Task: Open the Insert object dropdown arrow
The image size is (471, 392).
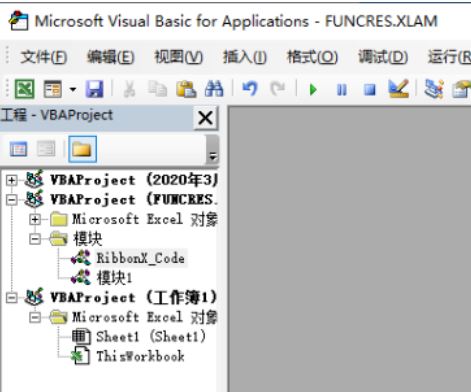Action: pyautogui.click(x=73, y=89)
